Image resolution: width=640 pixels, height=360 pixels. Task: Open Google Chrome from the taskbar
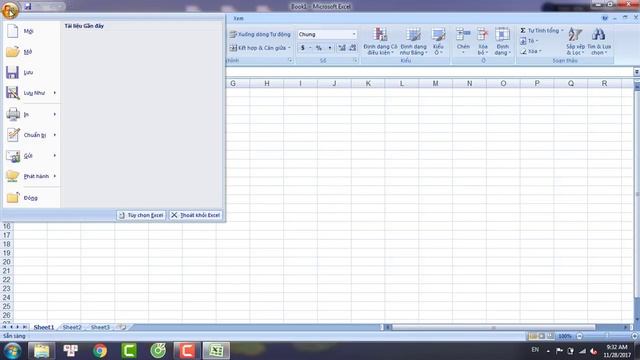tap(100, 351)
